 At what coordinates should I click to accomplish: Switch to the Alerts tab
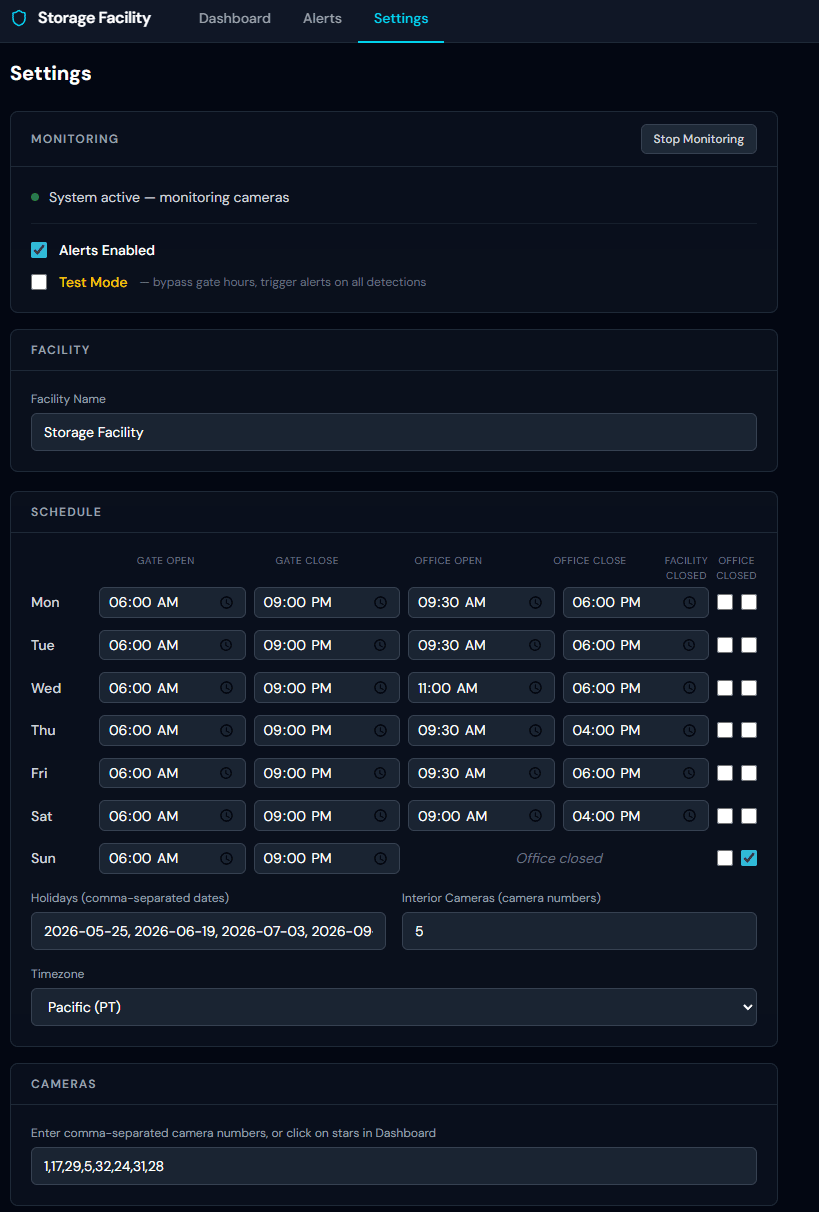322,18
